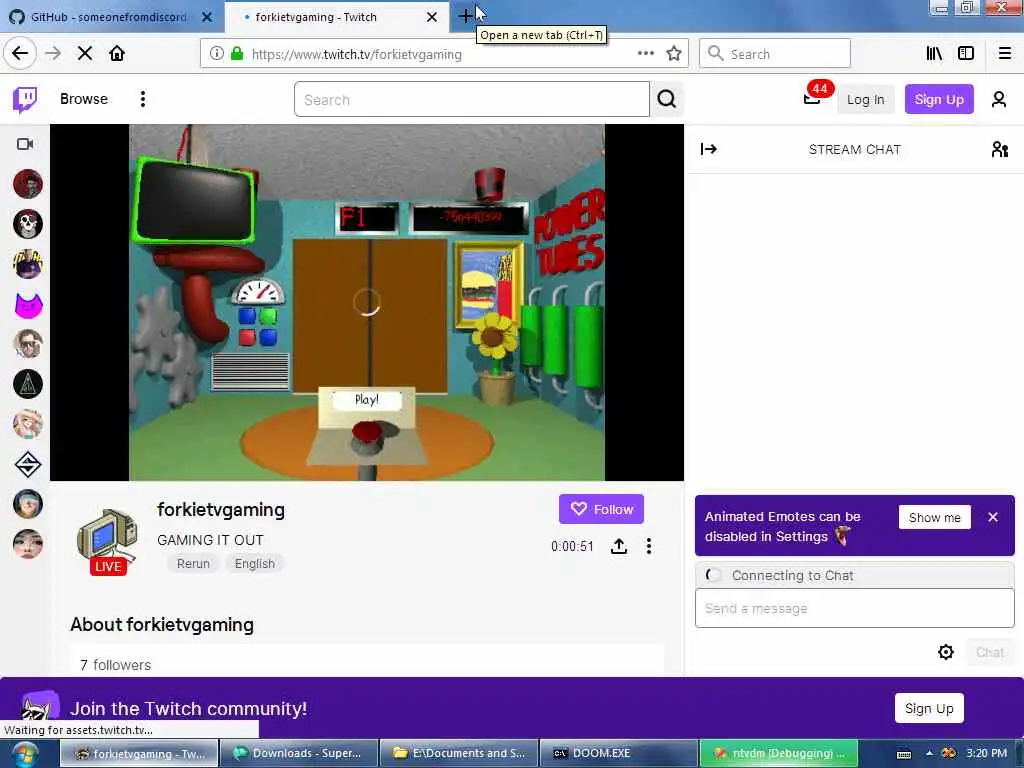Click the Browse menu link
Screen dimensions: 1024x768
pos(84,99)
